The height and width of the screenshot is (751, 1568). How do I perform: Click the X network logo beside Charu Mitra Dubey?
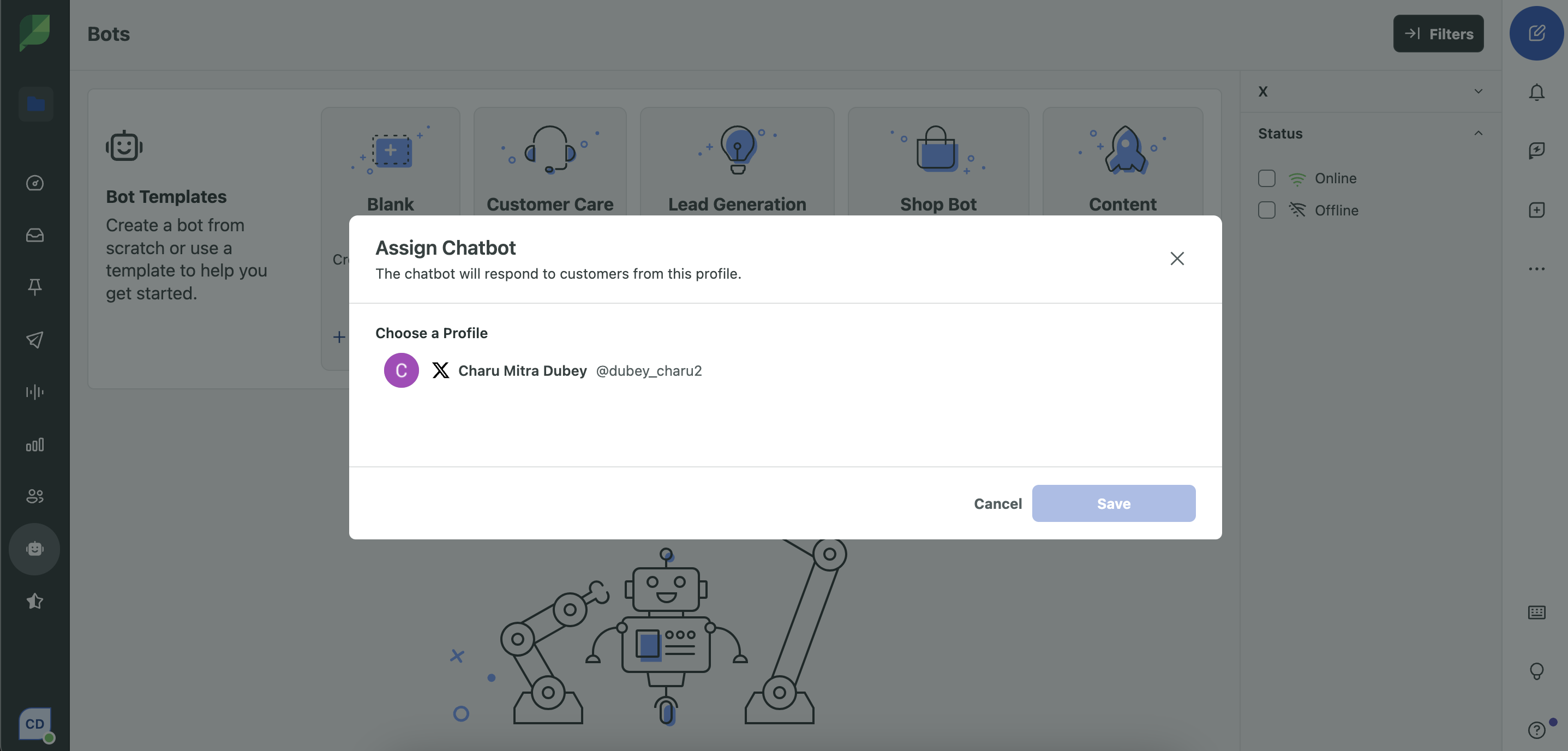pos(441,370)
